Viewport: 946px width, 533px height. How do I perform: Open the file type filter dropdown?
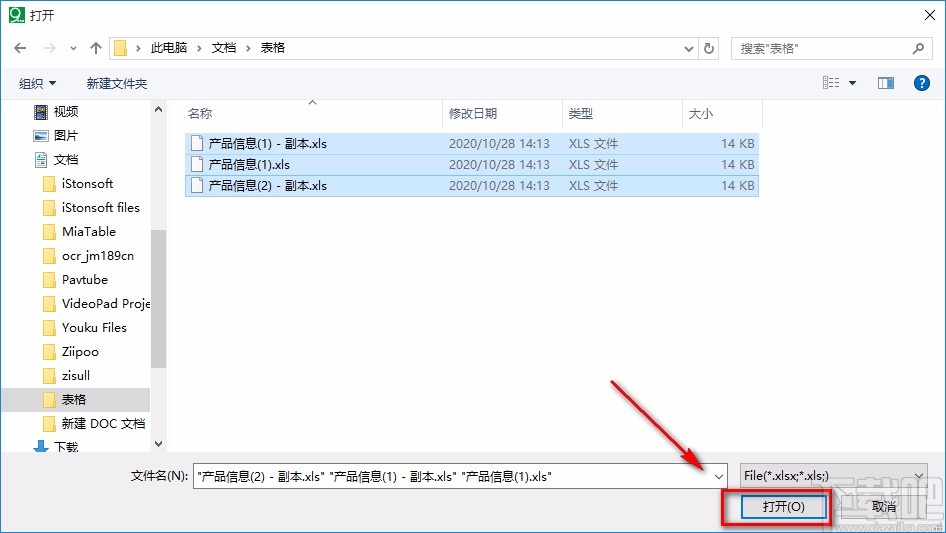[833, 476]
